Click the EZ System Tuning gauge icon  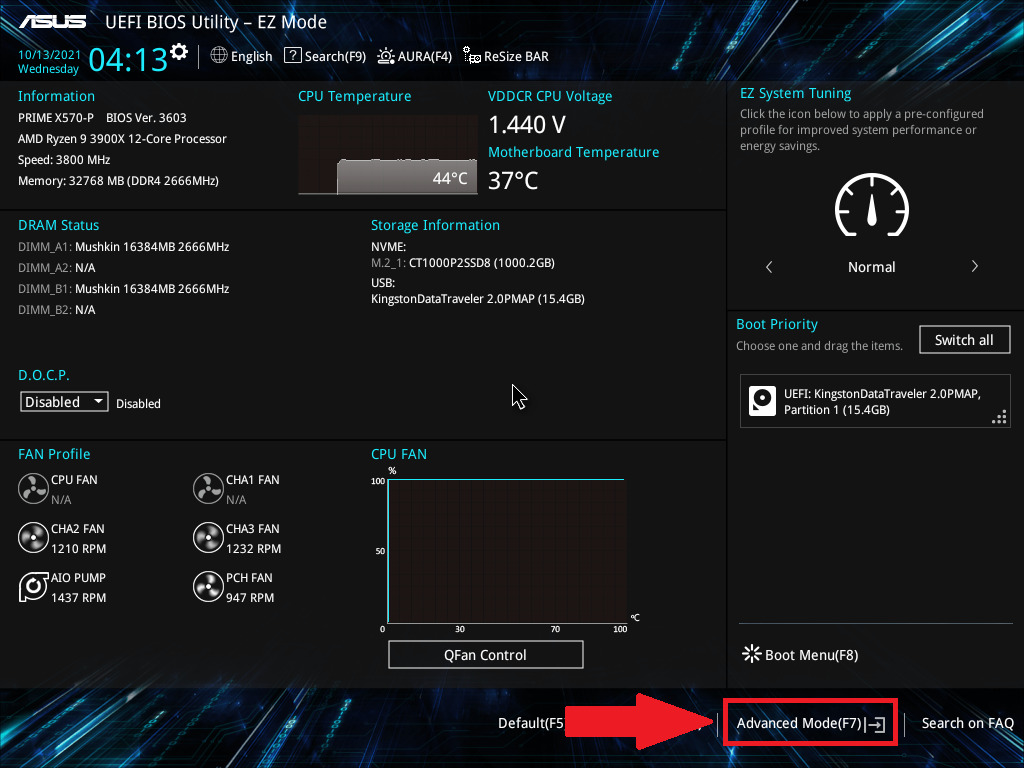[871, 207]
